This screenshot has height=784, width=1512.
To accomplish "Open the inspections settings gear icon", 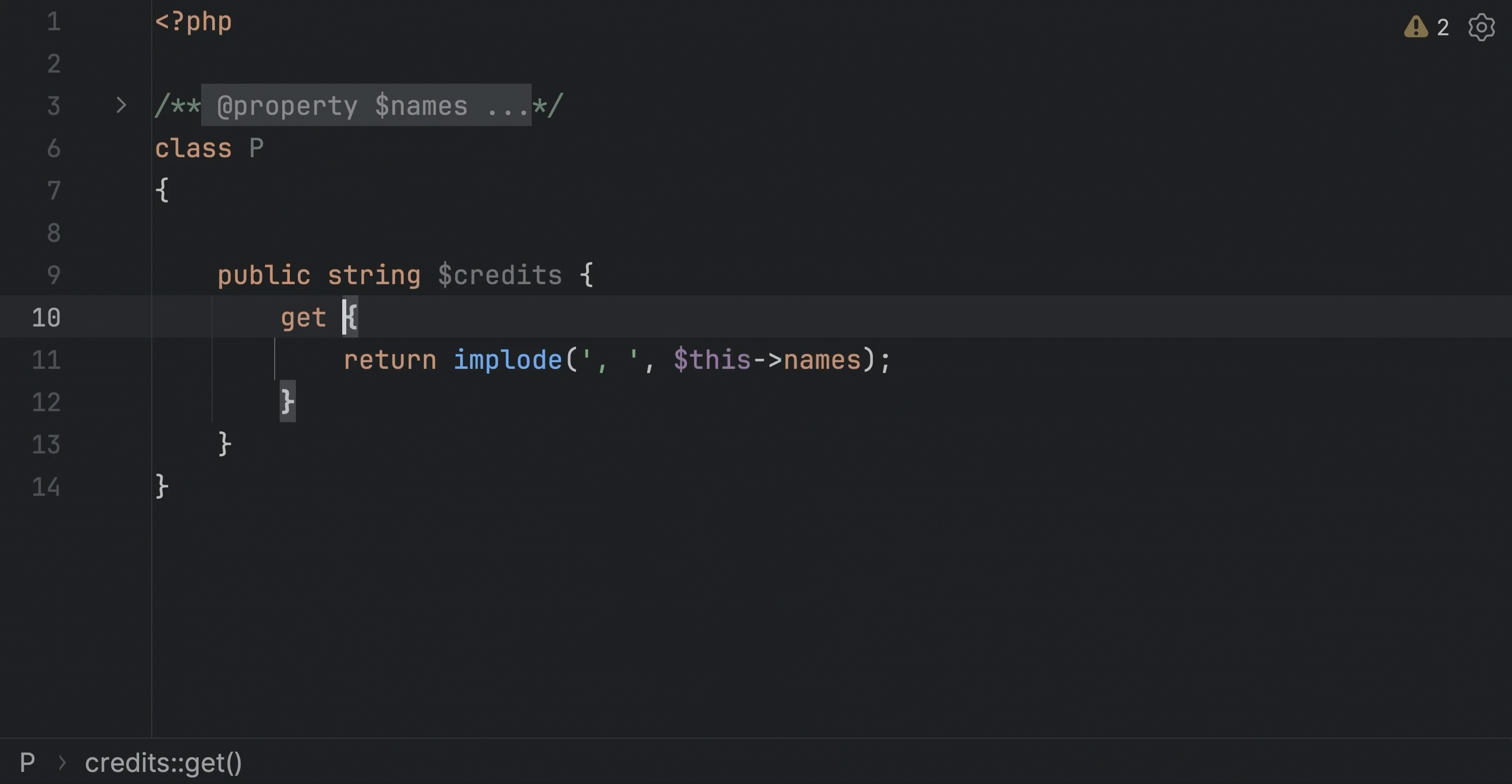I will pyautogui.click(x=1481, y=27).
